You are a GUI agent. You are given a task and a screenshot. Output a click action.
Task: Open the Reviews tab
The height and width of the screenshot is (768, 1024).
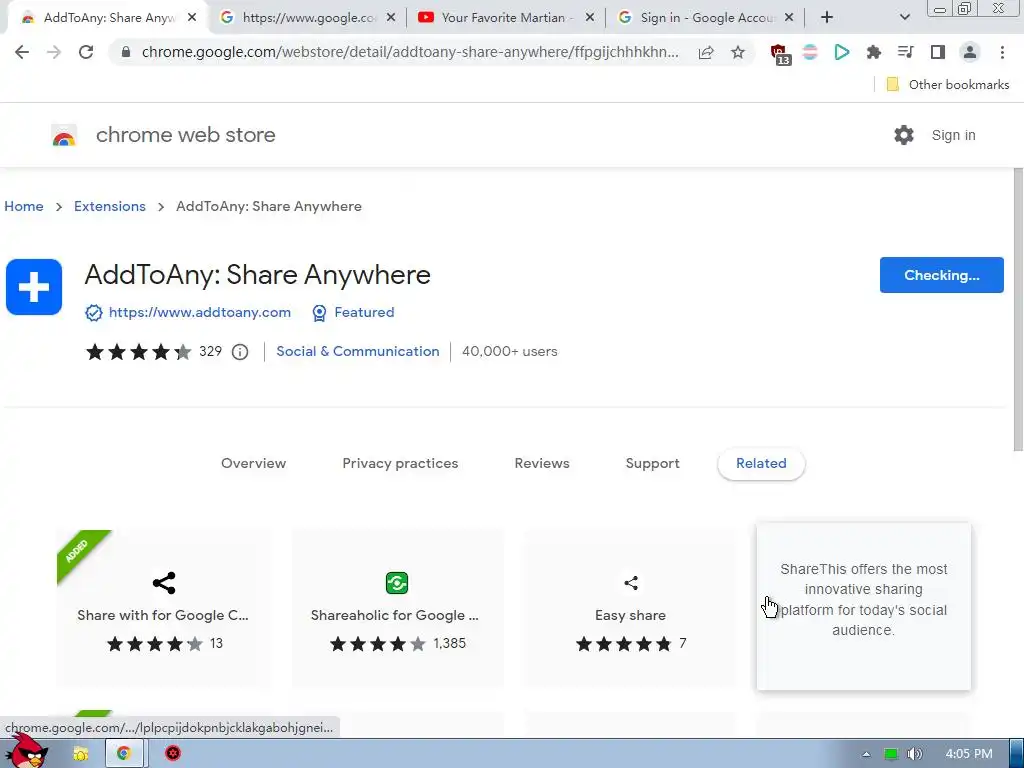point(542,464)
